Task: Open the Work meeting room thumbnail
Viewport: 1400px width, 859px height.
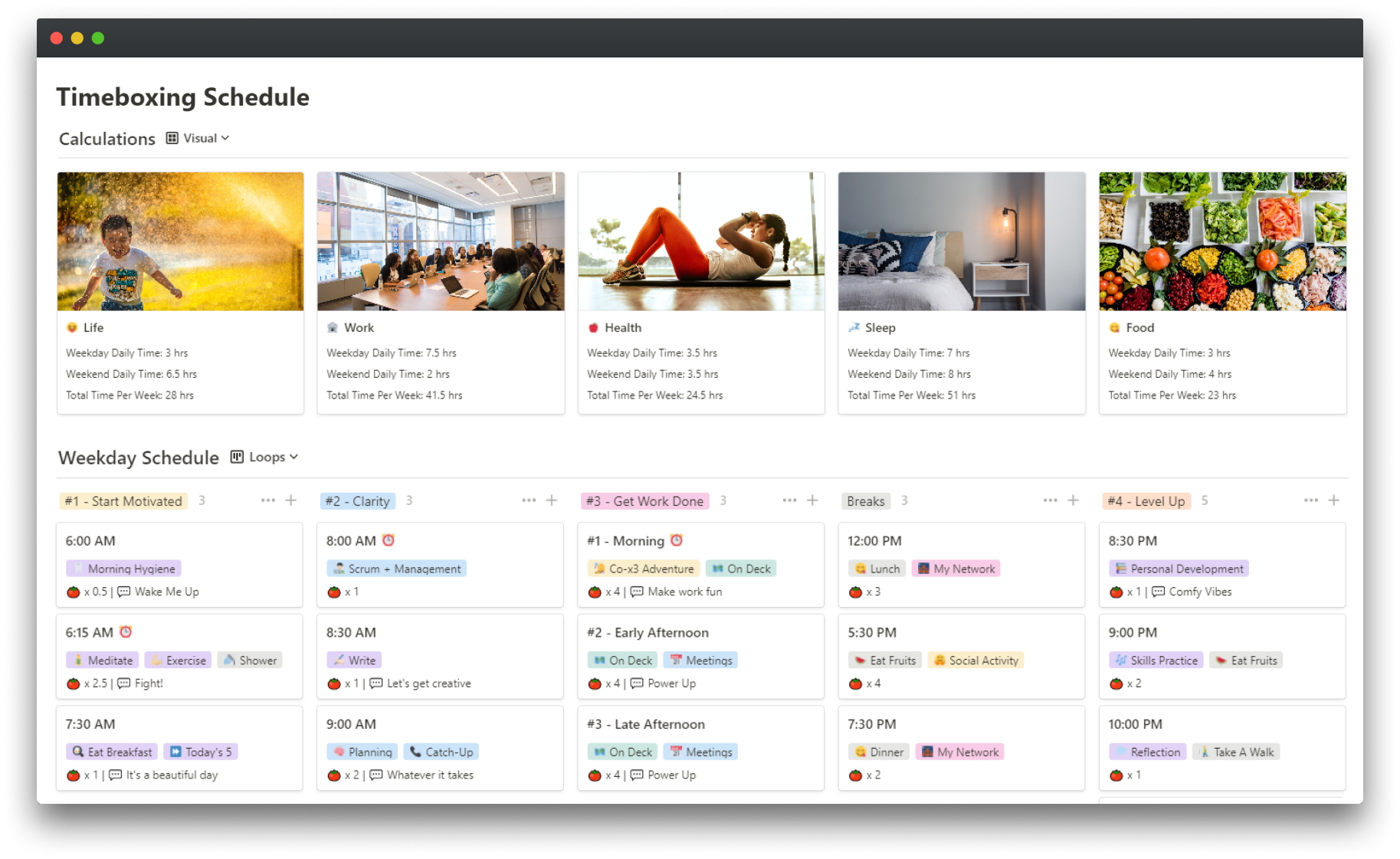Action: coord(441,241)
